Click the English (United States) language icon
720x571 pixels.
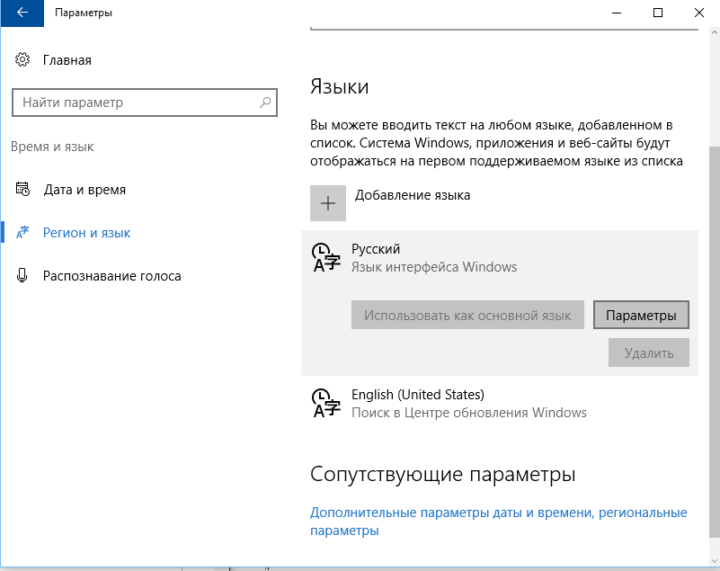[326, 403]
